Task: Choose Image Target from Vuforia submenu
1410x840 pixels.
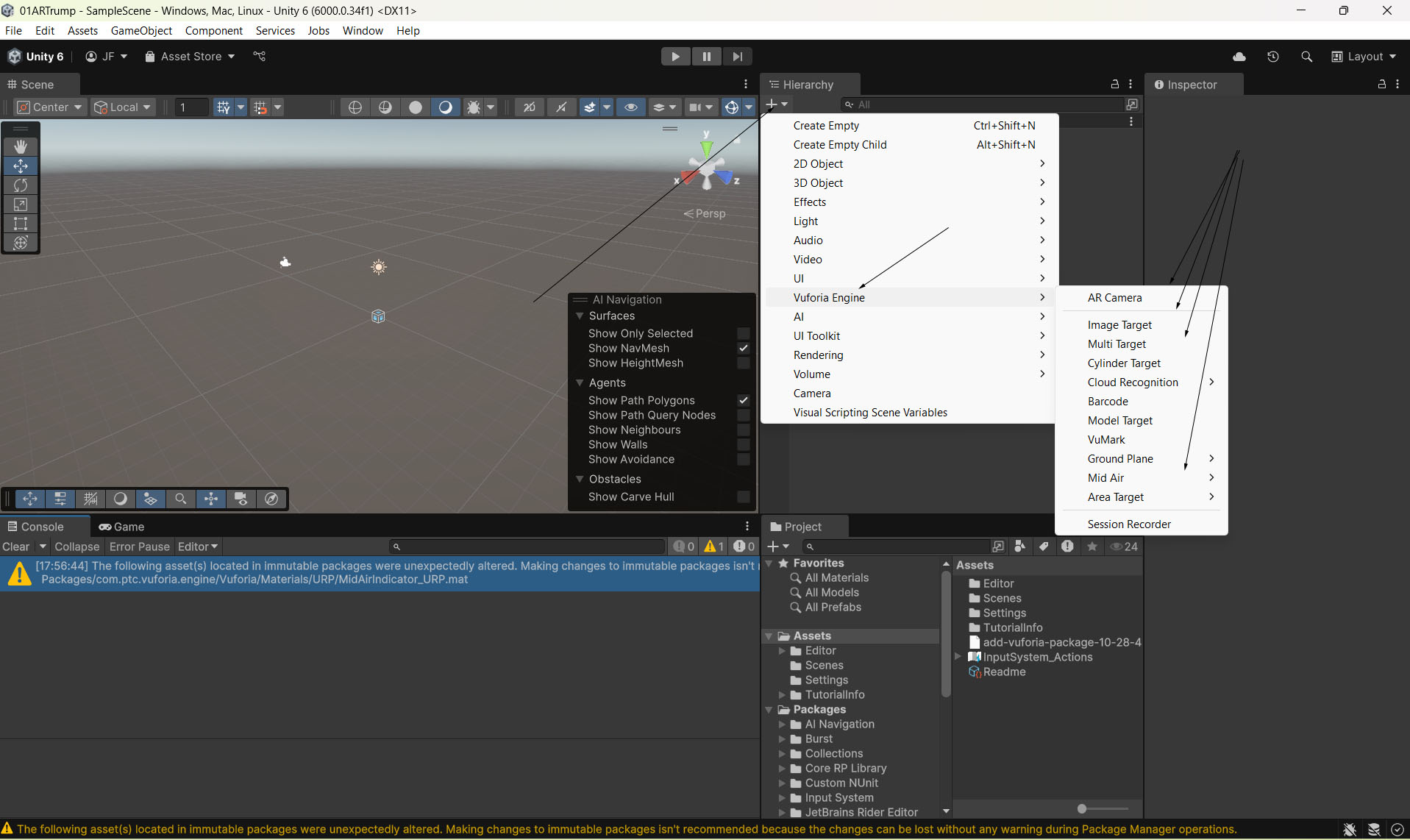Action: (1119, 325)
